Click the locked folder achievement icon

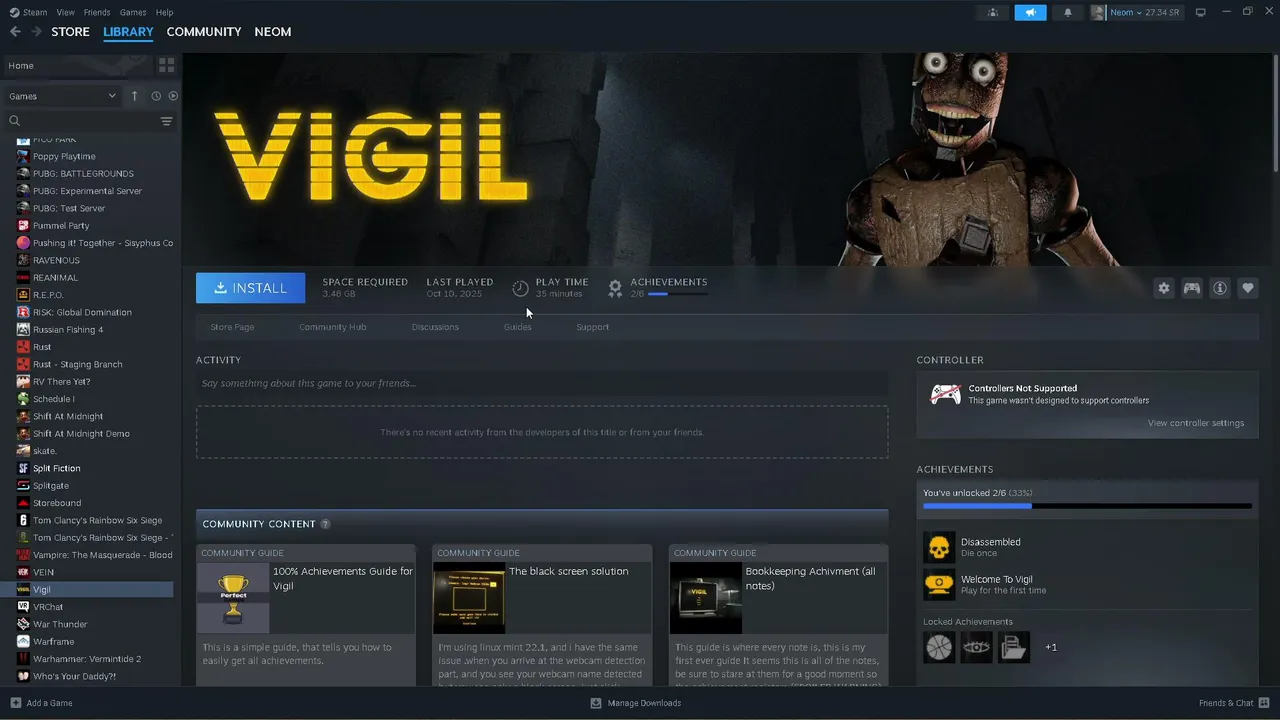click(1014, 647)
